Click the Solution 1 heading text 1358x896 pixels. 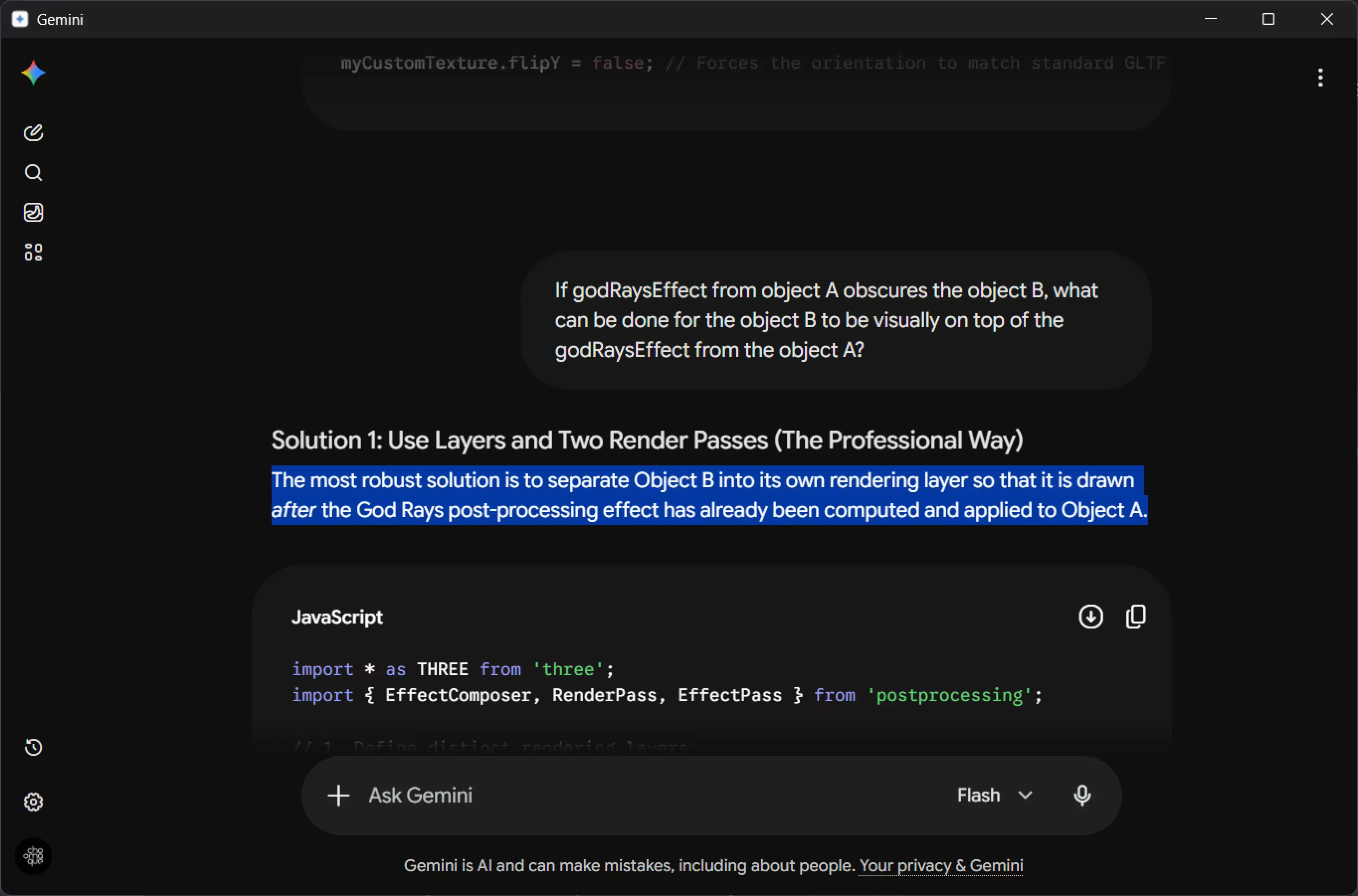tap(647, 440)
